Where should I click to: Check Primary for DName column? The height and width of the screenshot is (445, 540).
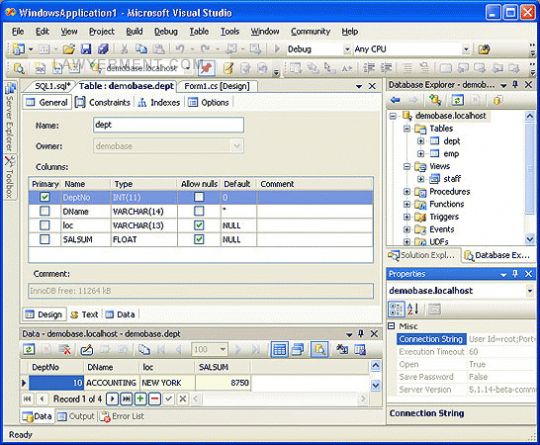[45, 211]
